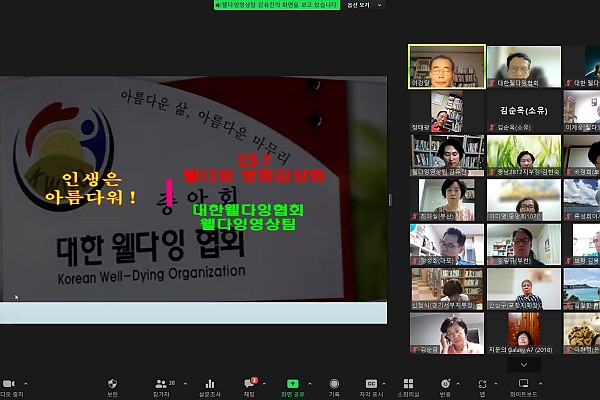Select the man in red with books tile

(x=447, y=111)
